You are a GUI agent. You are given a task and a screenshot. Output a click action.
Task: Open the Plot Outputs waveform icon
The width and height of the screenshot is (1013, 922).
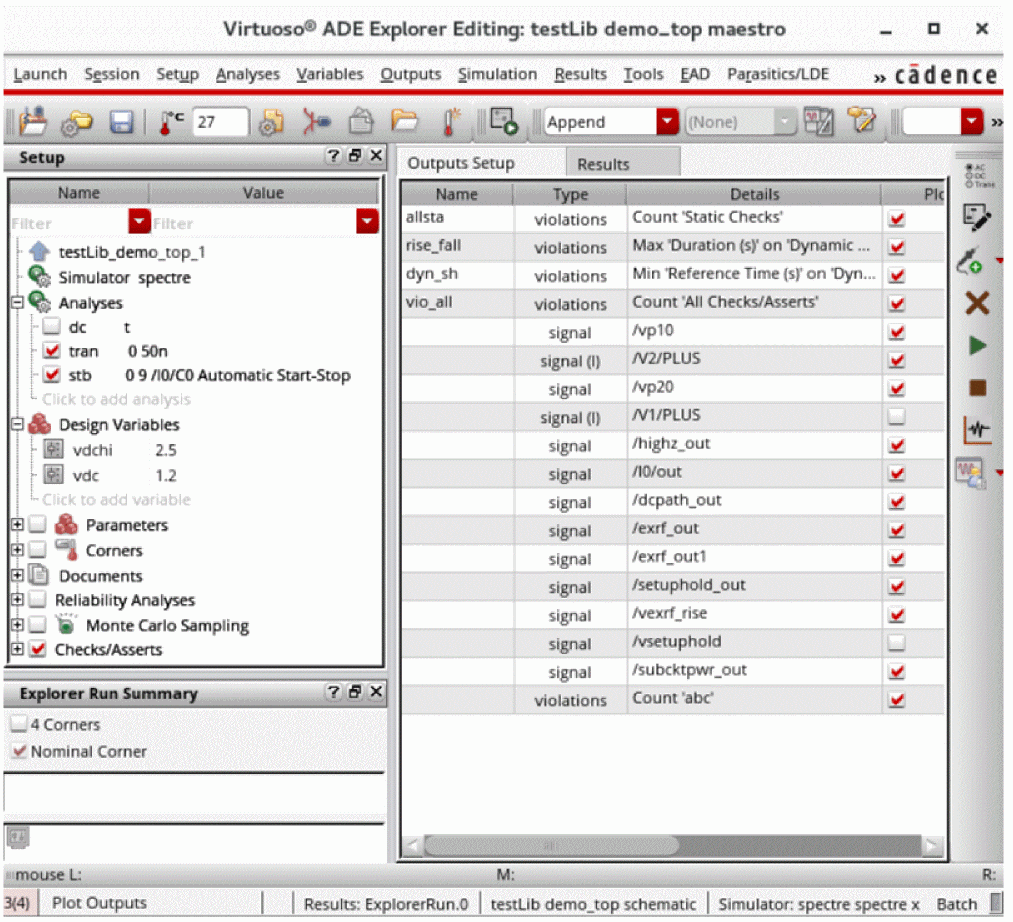pyautogui.click(x=976, y=430)
